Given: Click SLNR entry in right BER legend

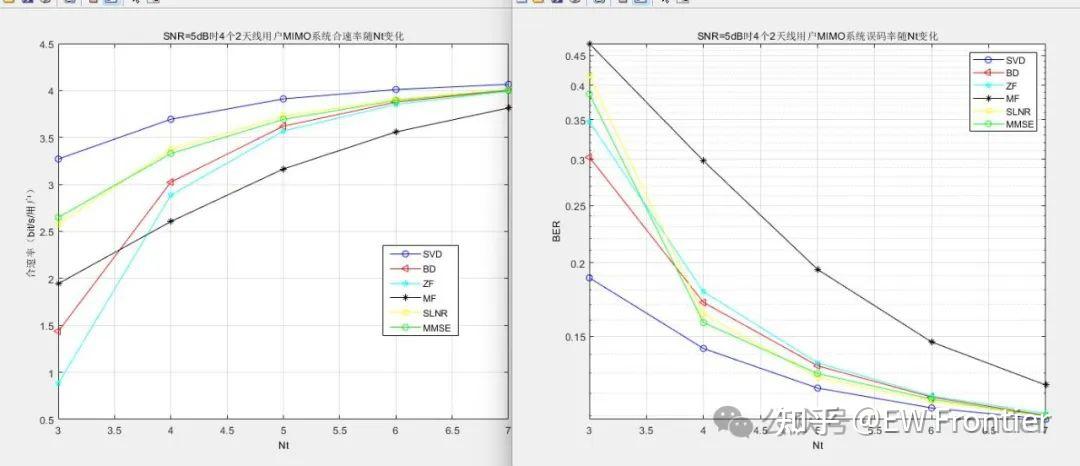Looking at the screenshot, I should point(1005,112).
